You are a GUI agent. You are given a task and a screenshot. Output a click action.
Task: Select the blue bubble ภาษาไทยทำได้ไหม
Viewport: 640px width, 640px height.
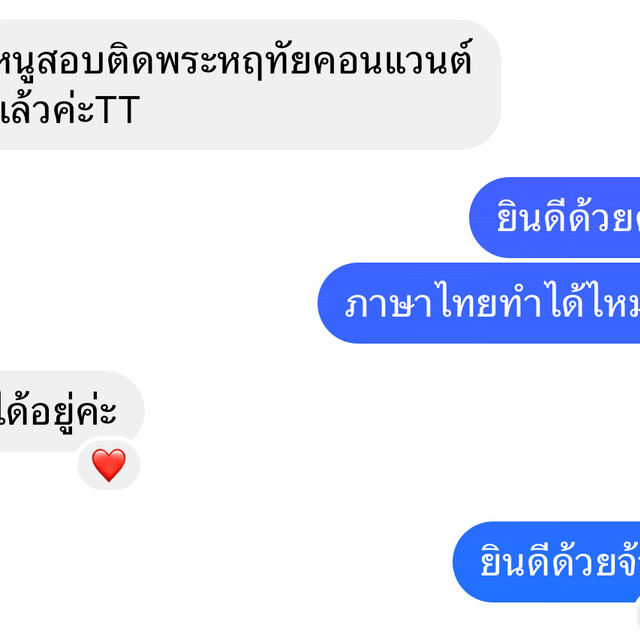coord(479,303)
